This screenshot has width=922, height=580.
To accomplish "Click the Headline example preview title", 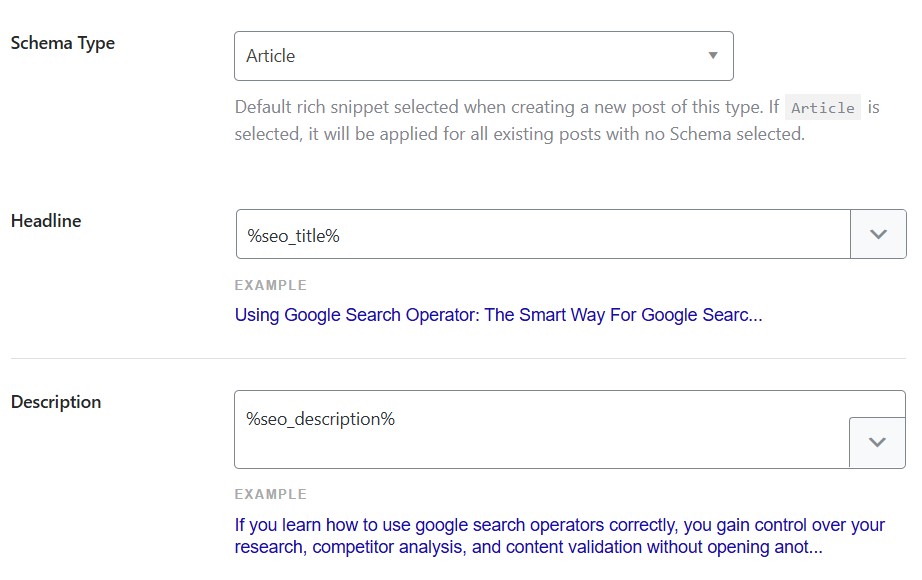I will coord(498,315).
